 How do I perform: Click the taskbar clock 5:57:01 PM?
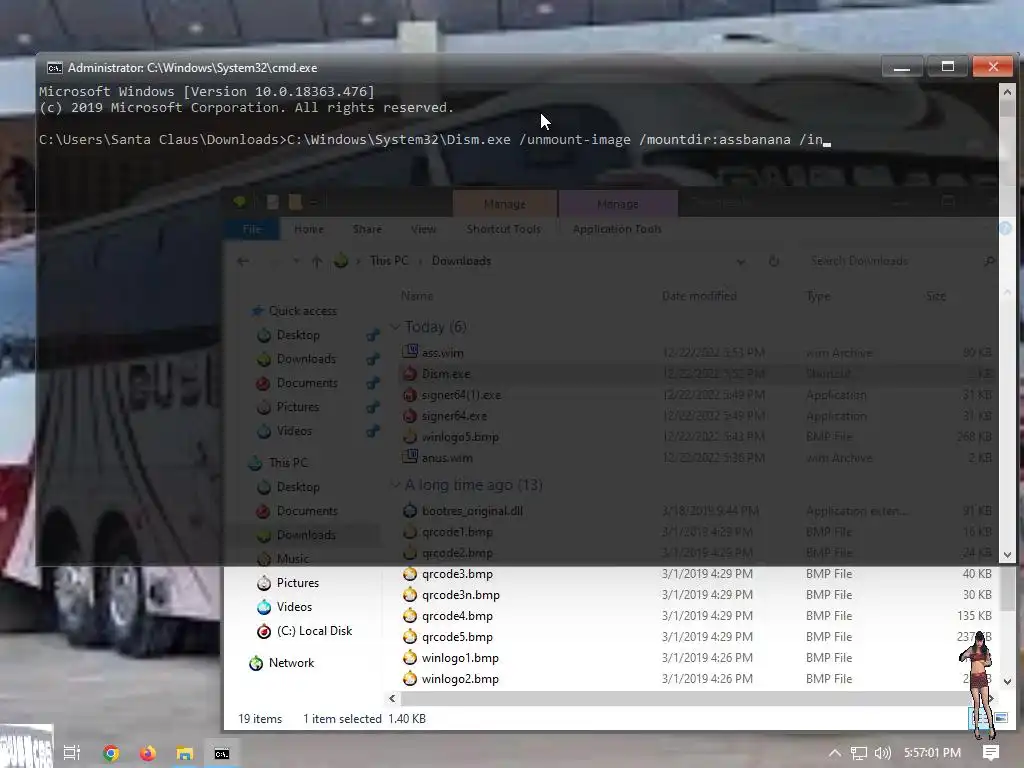click(932, 753)
